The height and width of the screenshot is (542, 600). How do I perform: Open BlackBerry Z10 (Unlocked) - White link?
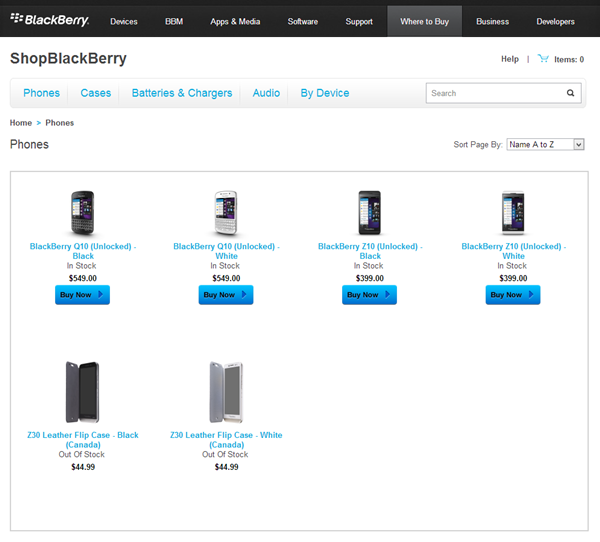pos(514,251)
